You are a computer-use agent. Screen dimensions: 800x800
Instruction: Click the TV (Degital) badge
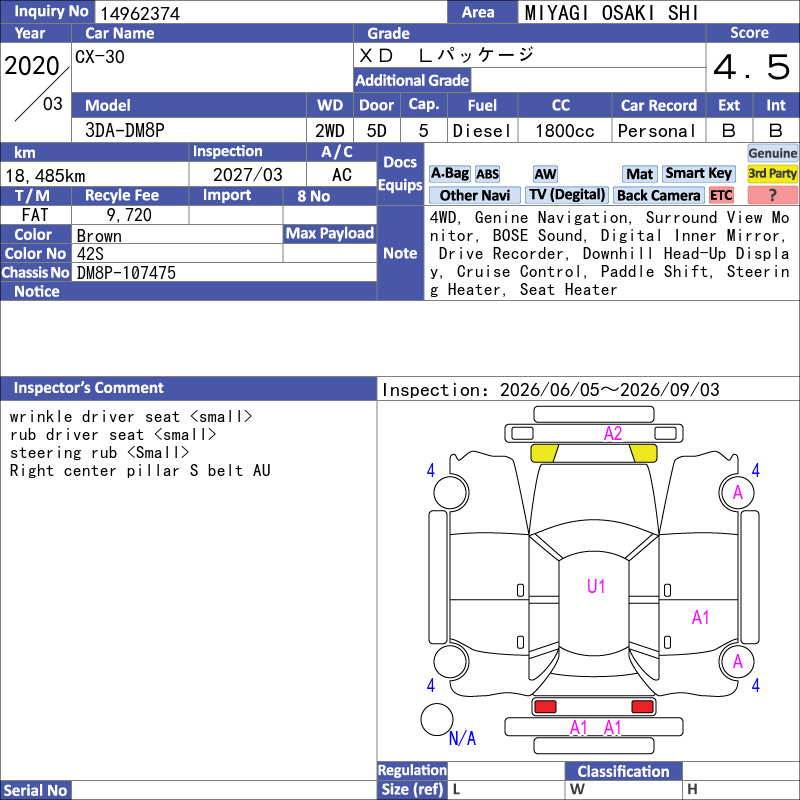(x=566, y=195)
